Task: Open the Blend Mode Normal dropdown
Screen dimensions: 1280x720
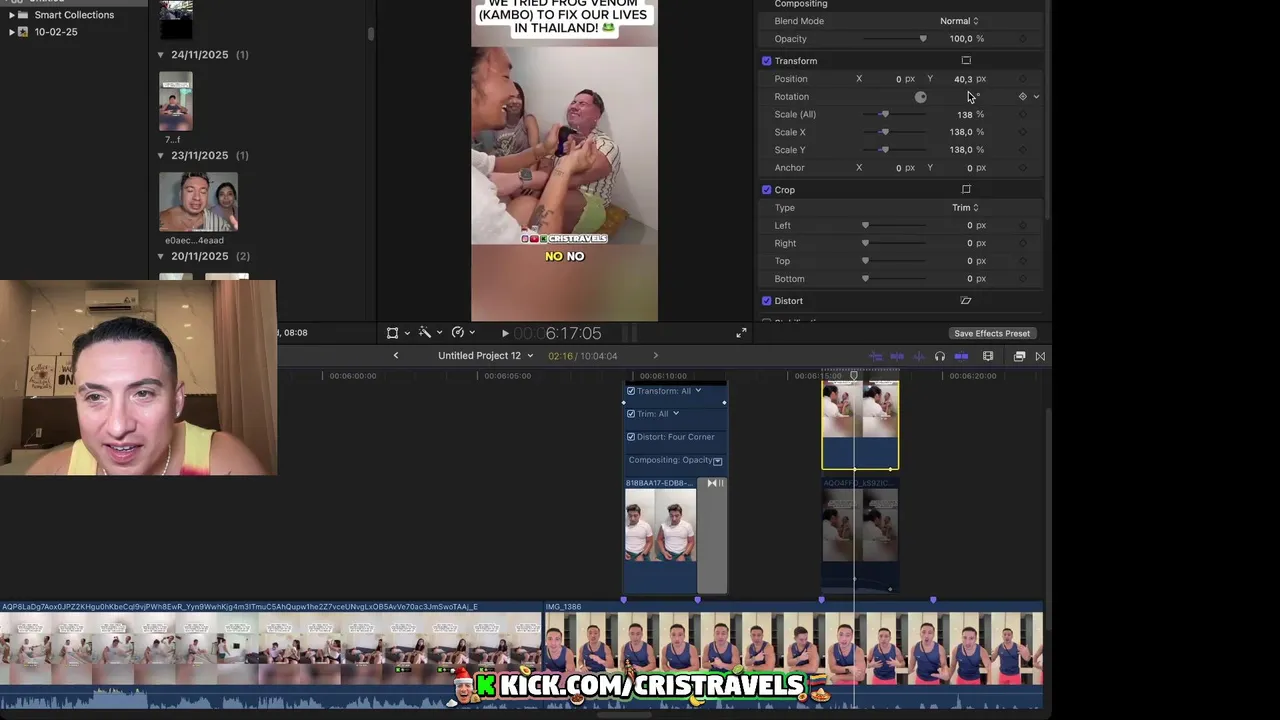Action: tap(959, 21)
